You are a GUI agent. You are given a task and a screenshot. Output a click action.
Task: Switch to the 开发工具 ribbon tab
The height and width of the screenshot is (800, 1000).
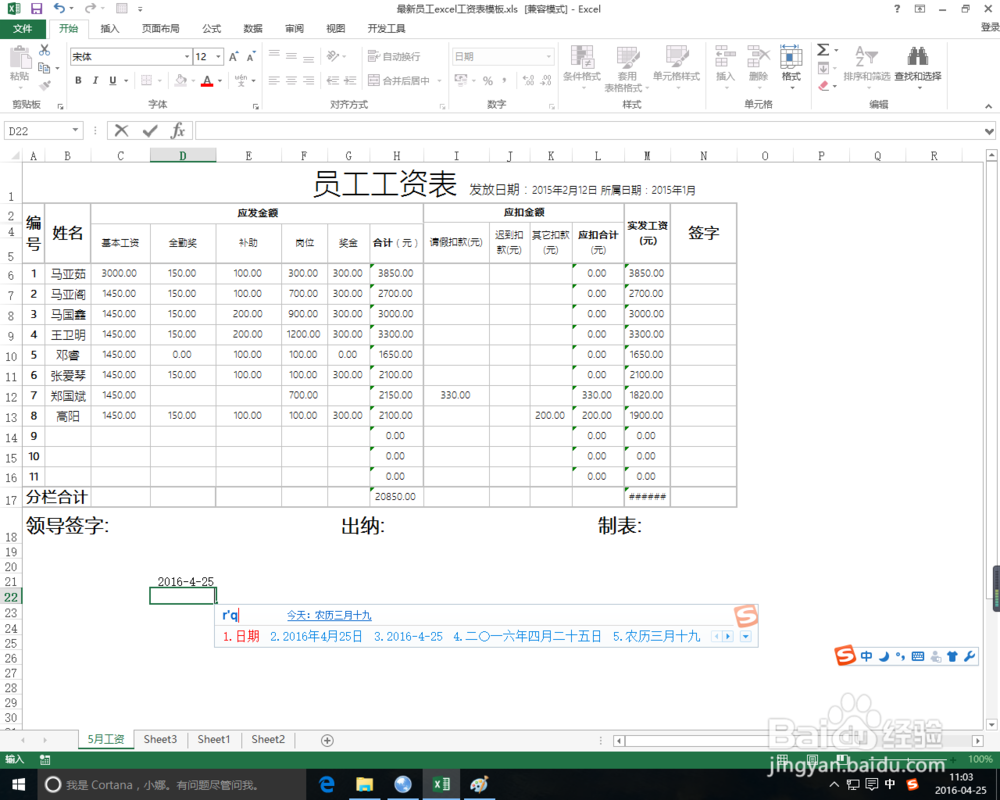386,29
